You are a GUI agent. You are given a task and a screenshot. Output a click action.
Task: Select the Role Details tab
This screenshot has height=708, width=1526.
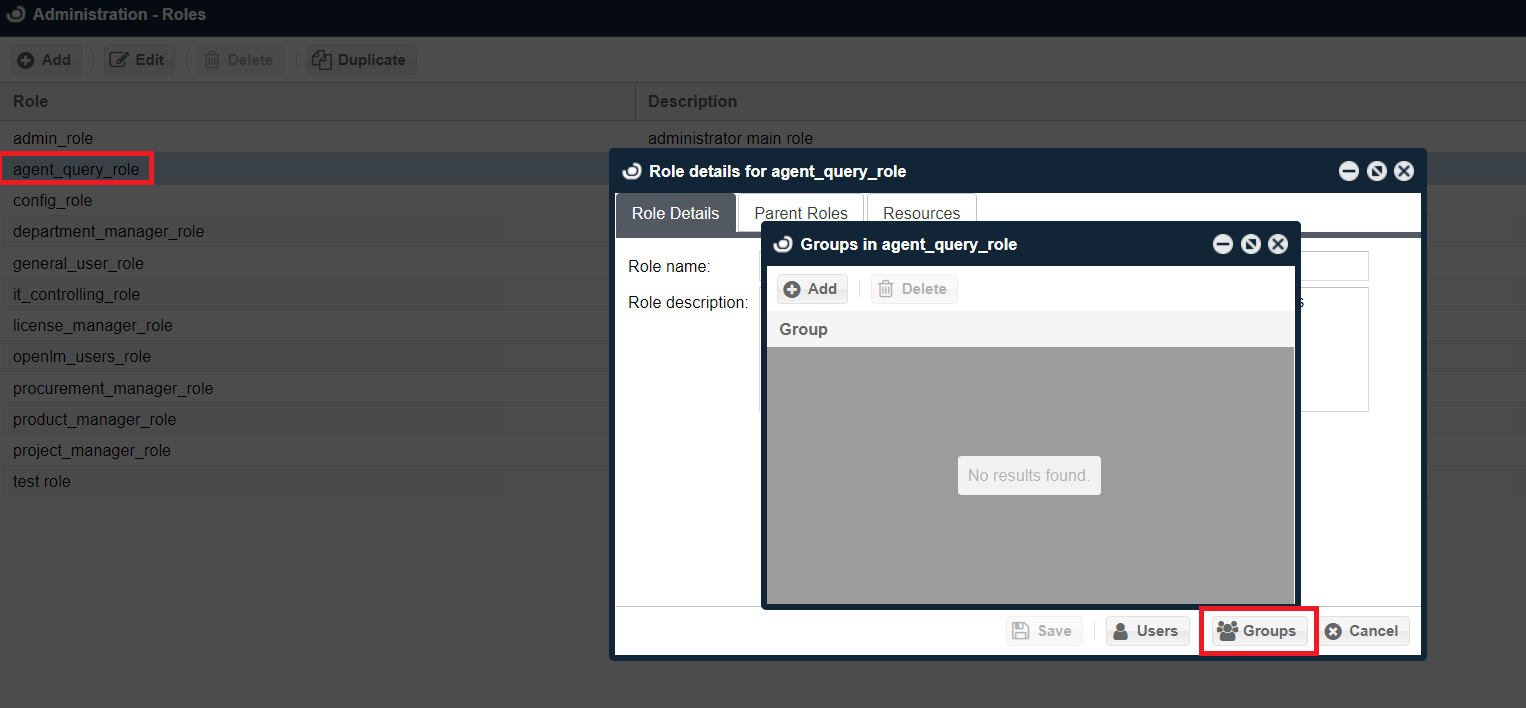pos(675,213)
